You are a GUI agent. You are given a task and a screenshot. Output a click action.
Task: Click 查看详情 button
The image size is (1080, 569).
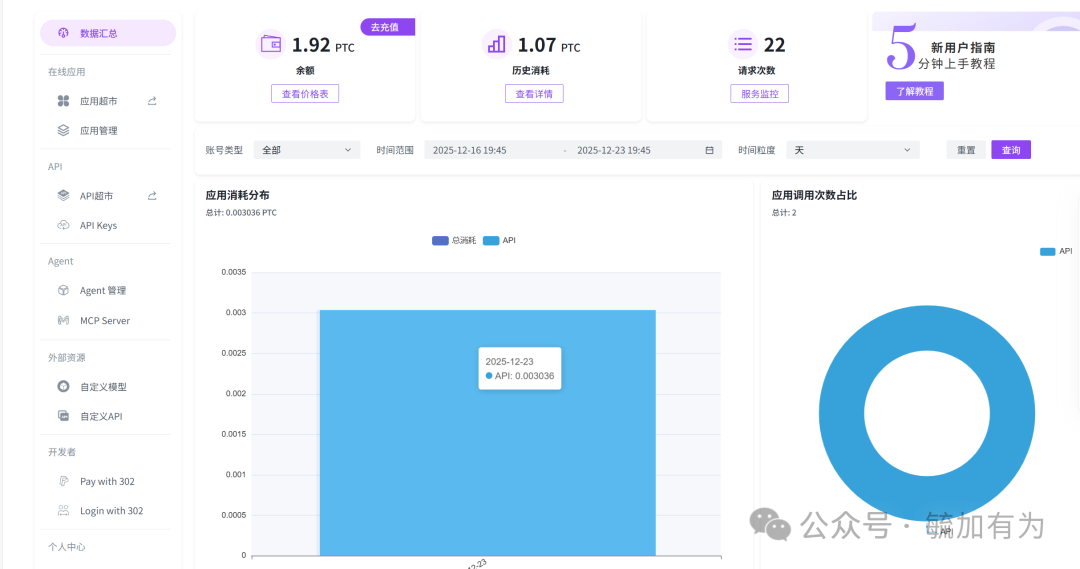coord(534,94)
